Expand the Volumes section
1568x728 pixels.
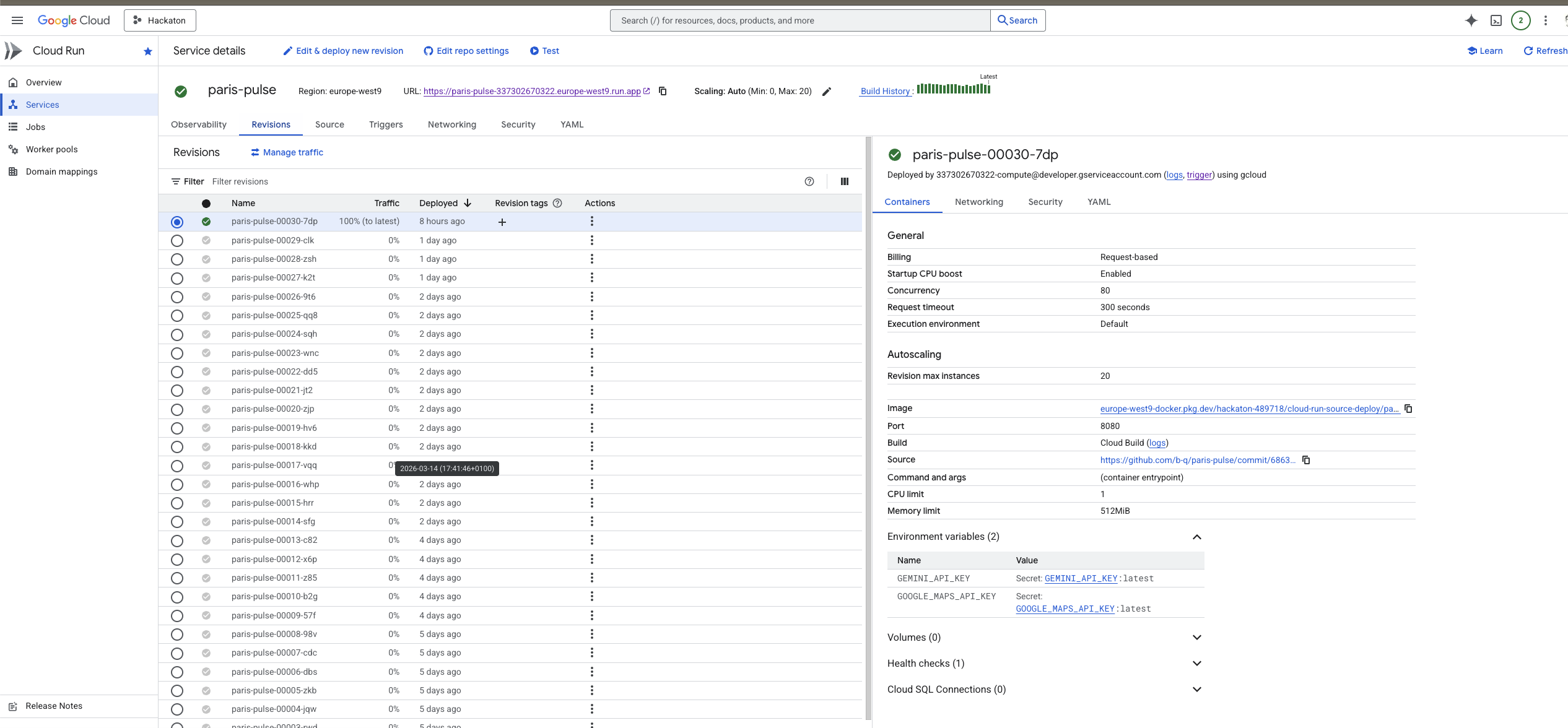[1197, 638]
